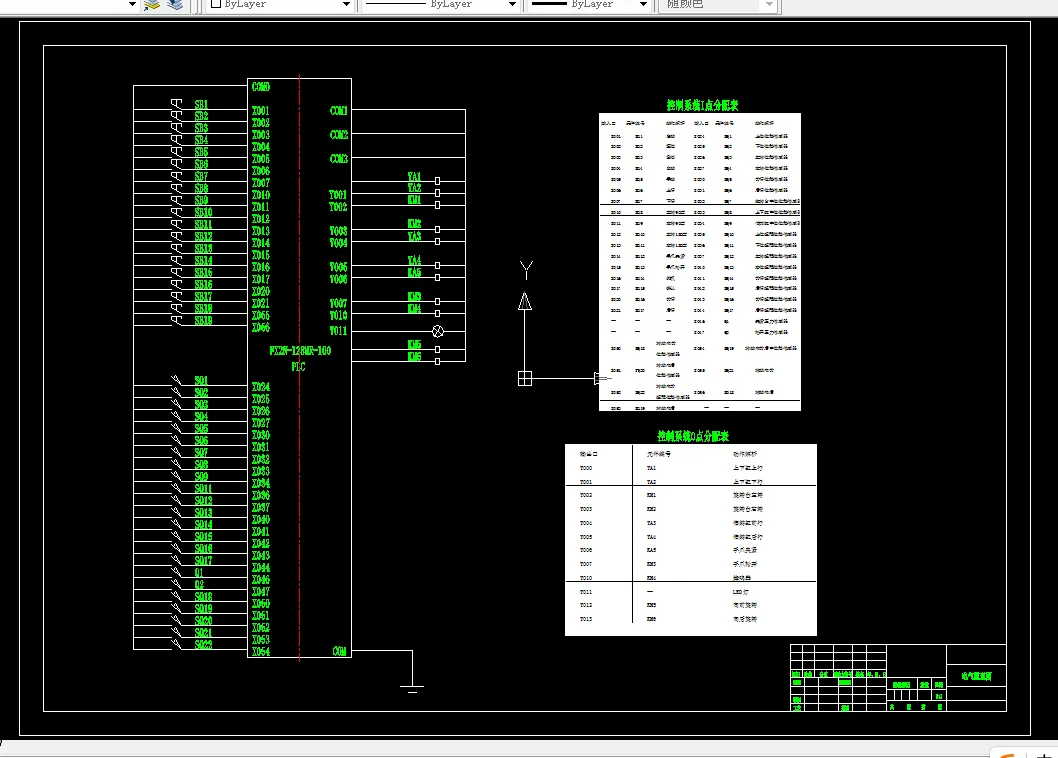The height and width of the screenshot is (758, 1058).
Task: Click the make object's layer current icon
Action: (x=152, y=5)
